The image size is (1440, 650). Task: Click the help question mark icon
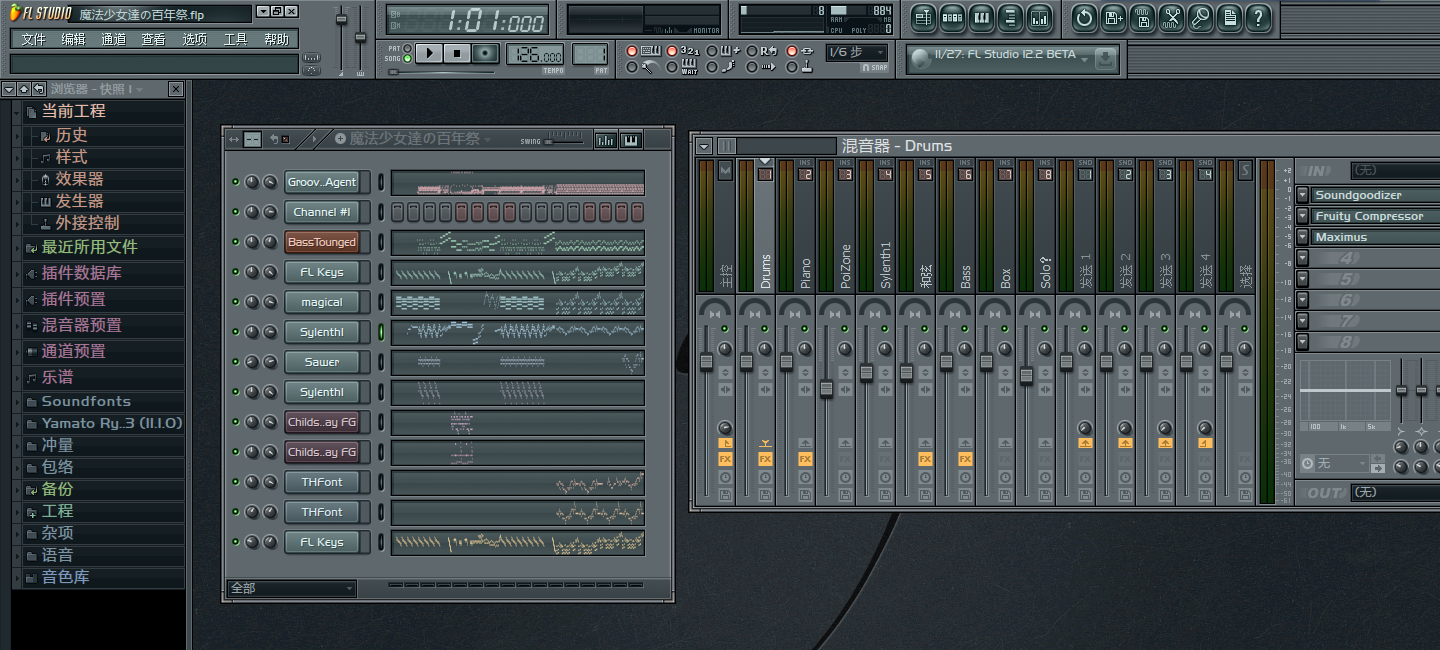click(x=1258, y=18)
